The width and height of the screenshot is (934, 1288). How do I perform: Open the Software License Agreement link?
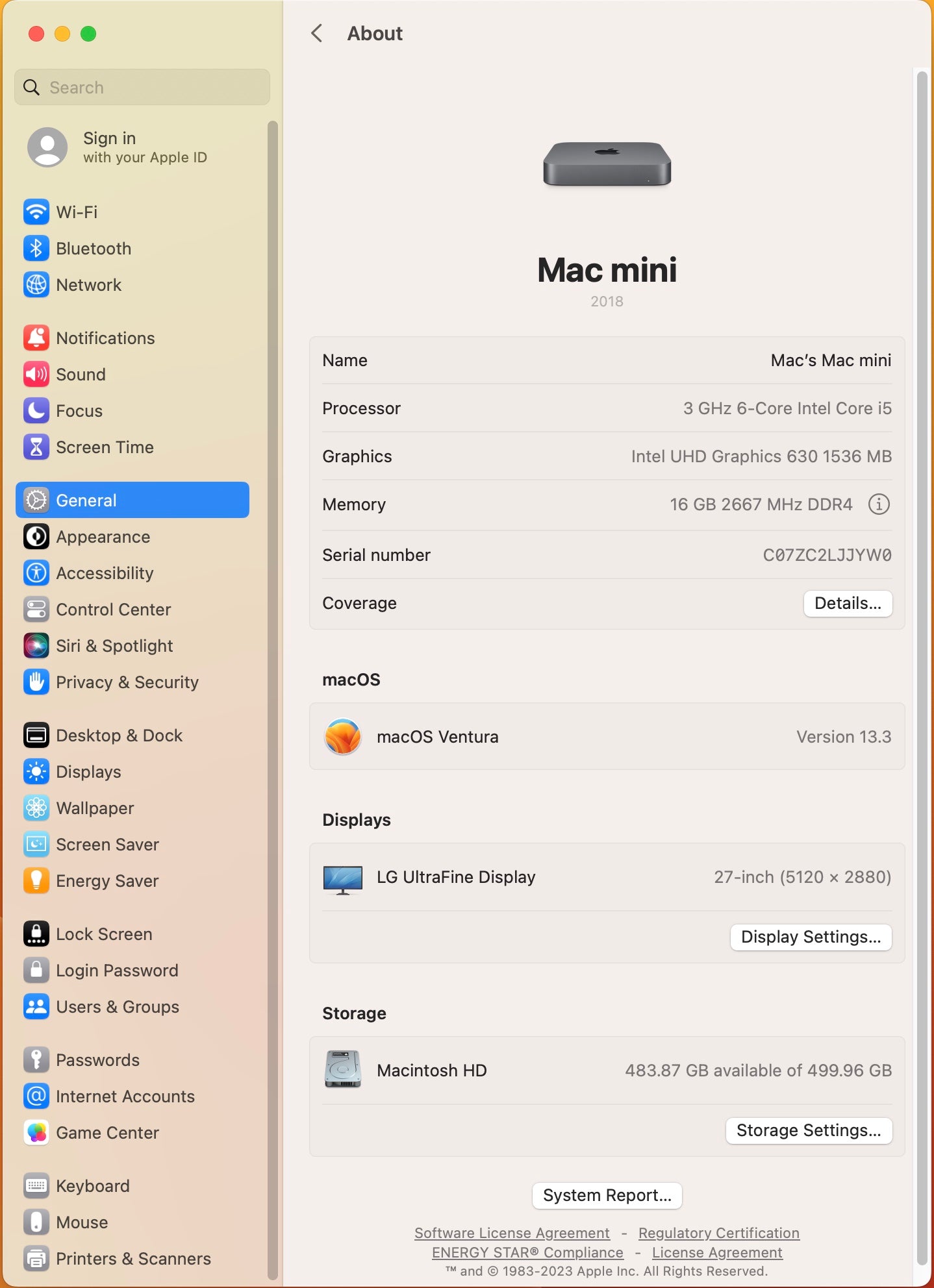click(x=512, y=1233)
